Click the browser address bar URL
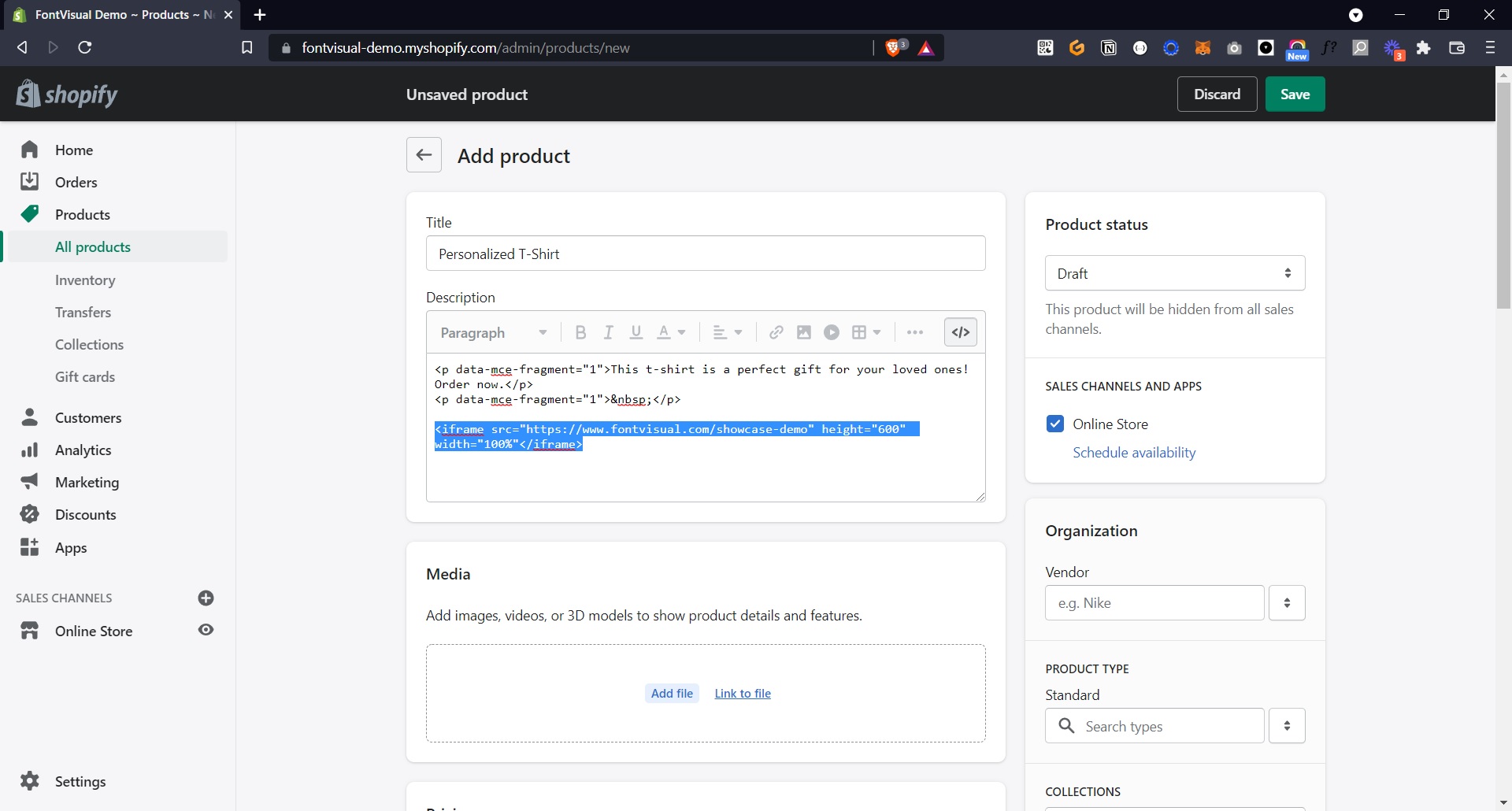 465,47
